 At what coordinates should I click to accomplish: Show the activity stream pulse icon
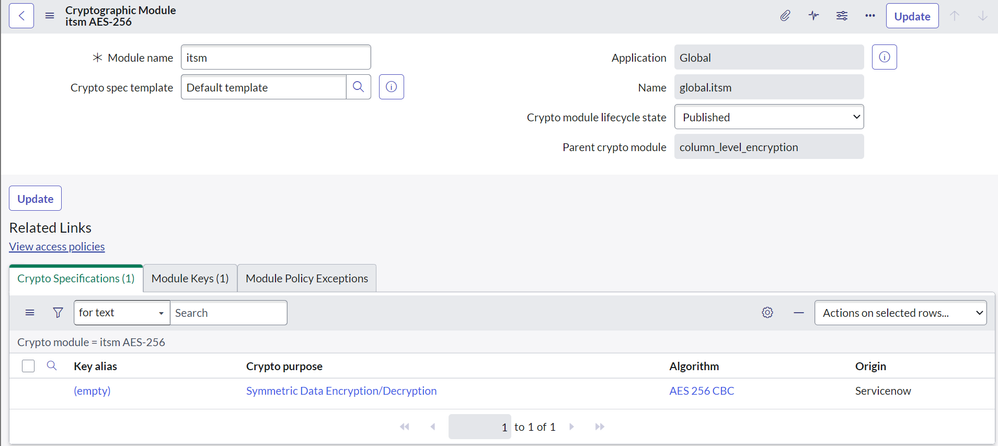coord(813,16)
